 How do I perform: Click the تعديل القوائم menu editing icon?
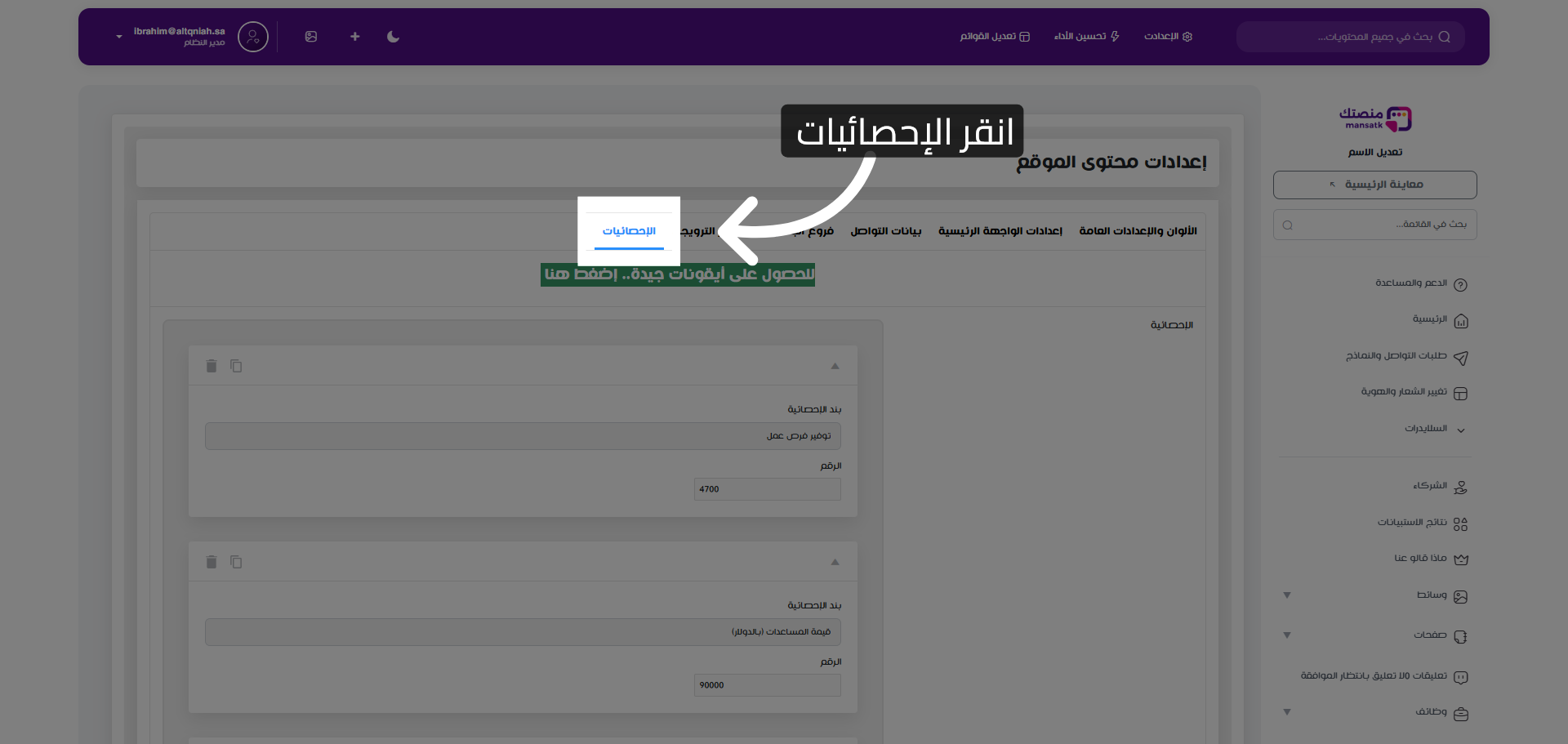(1023, 36)
